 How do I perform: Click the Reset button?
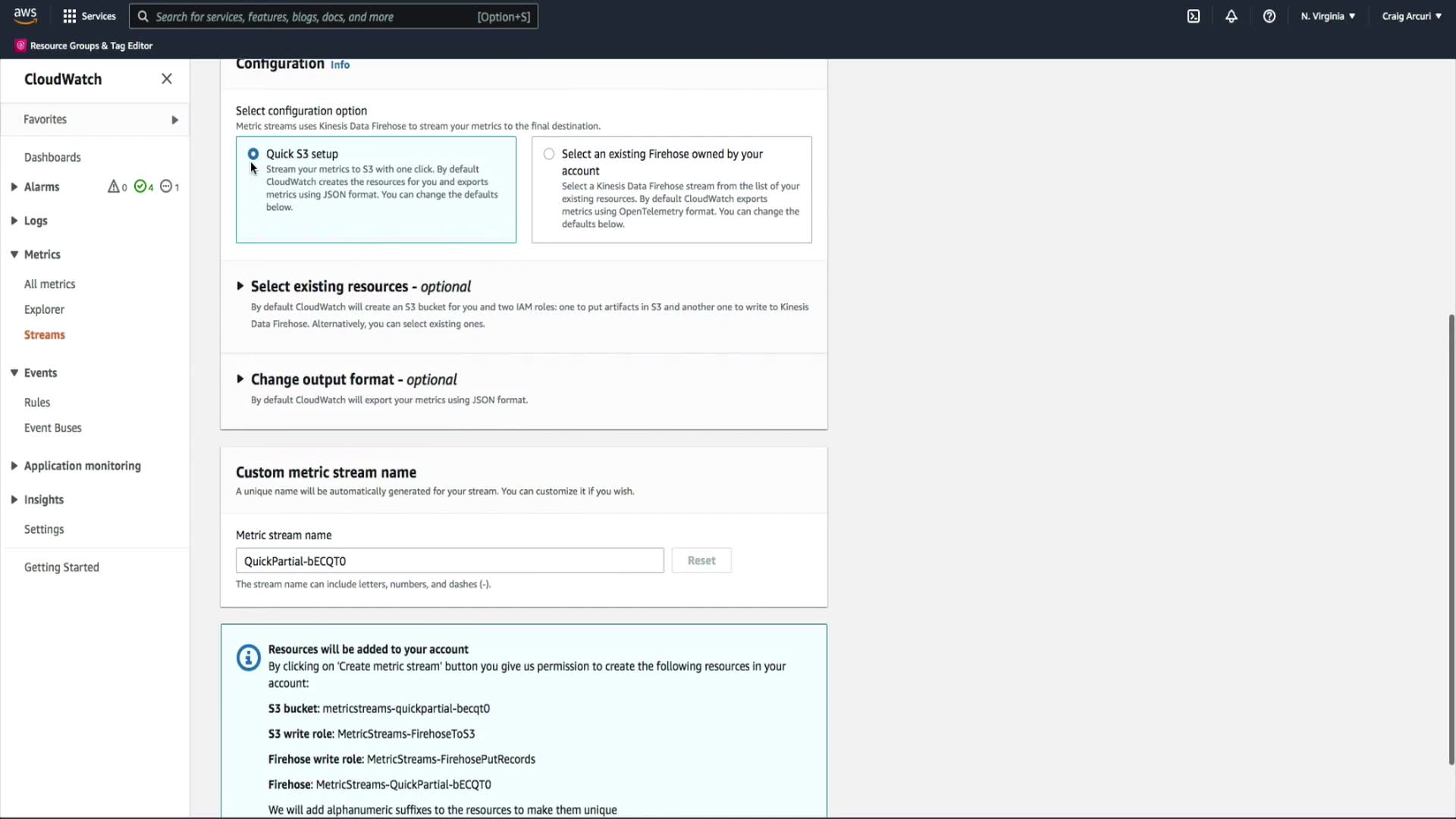coord(701,561)
